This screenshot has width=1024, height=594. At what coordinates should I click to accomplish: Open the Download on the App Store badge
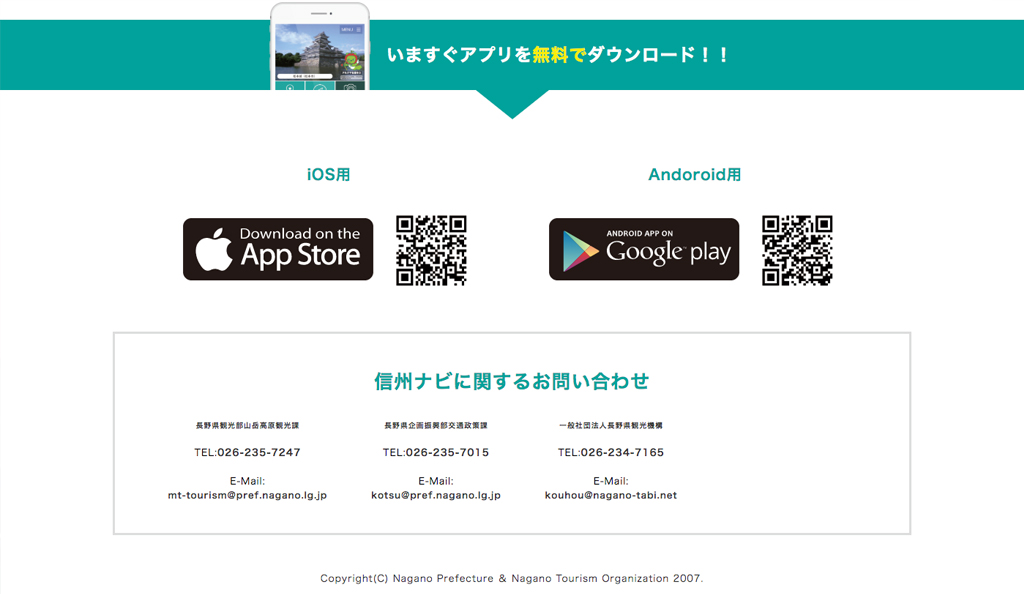point(278,249)
